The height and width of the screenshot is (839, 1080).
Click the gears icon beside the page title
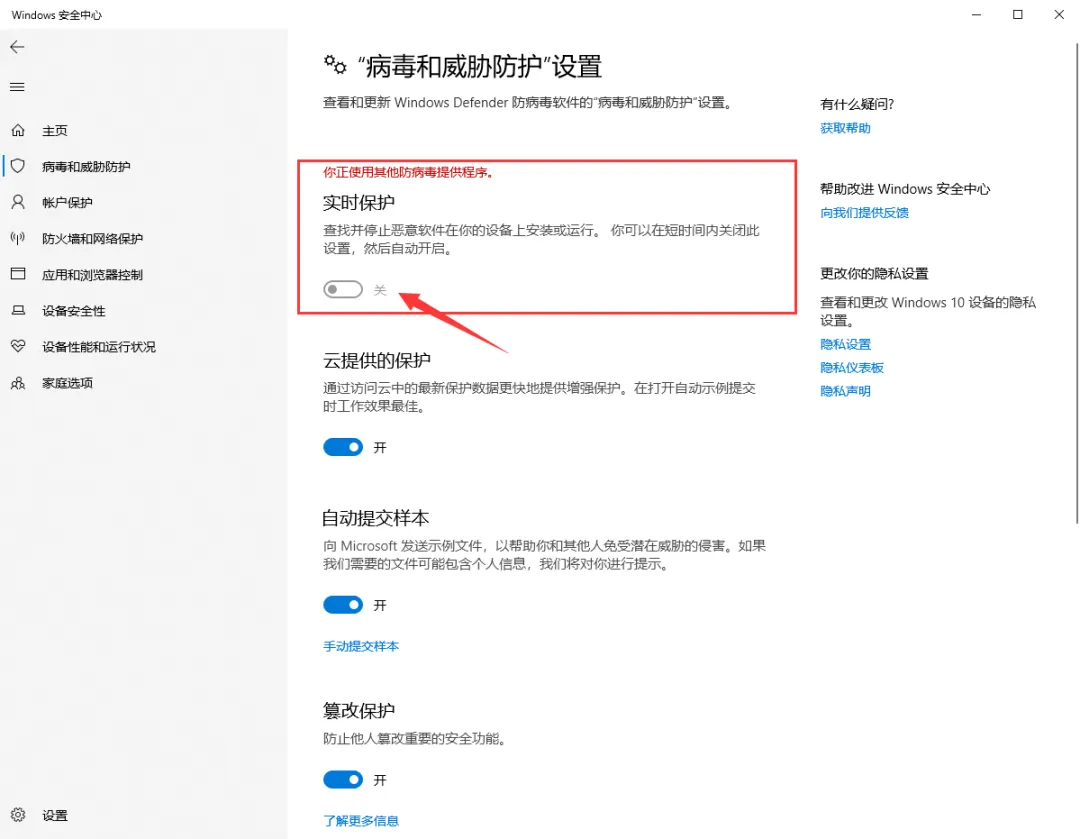pyautogui.click(x=335, y=65)
